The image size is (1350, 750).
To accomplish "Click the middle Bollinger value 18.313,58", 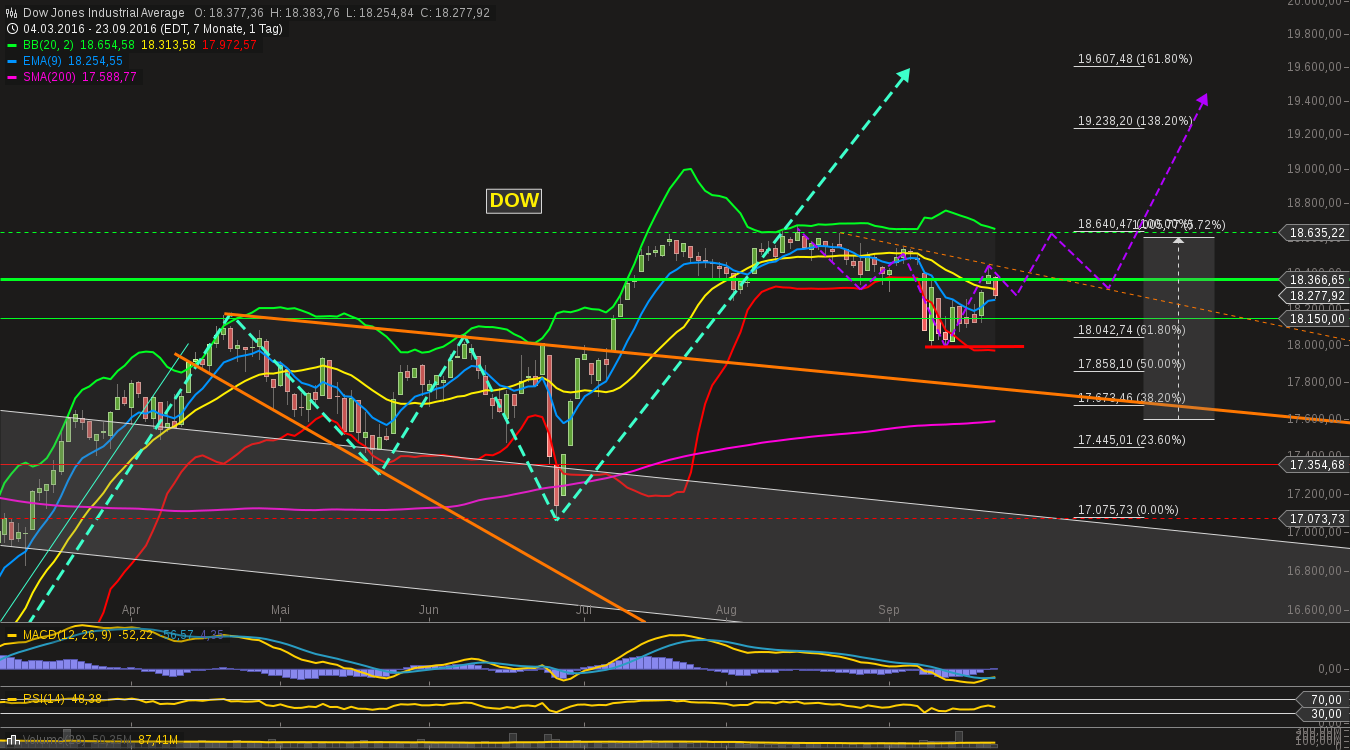I will pos(169,45).
